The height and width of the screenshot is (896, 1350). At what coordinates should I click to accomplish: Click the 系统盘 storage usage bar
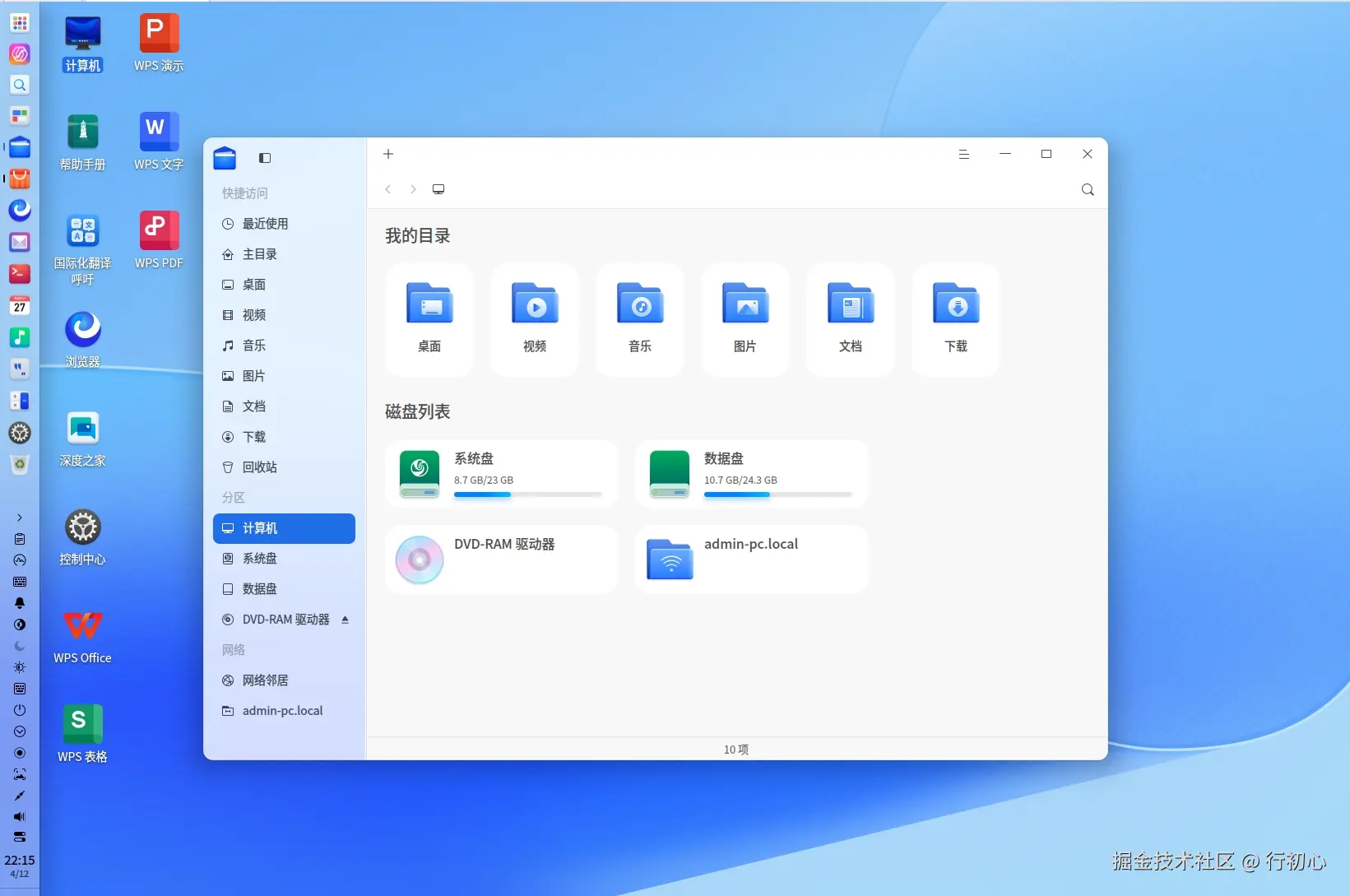[x=528, y=494]
